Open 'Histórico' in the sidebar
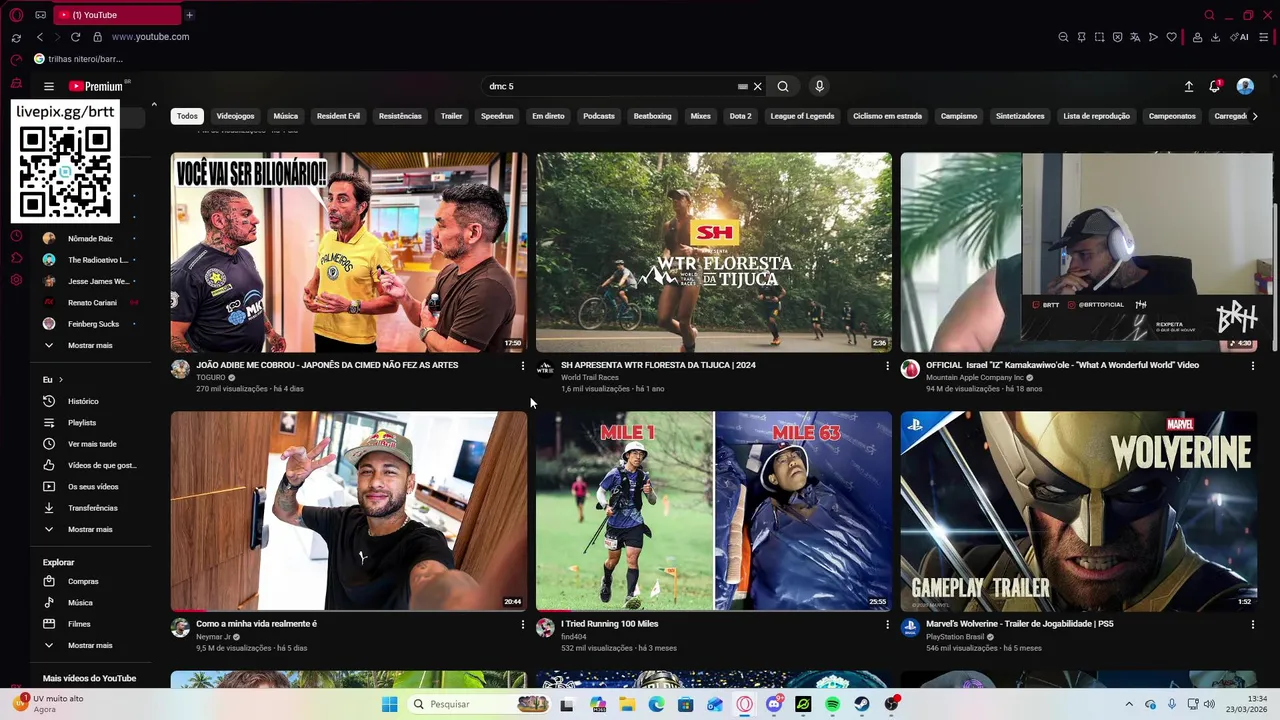The image size is (1280, 720). tap(83, 401)
